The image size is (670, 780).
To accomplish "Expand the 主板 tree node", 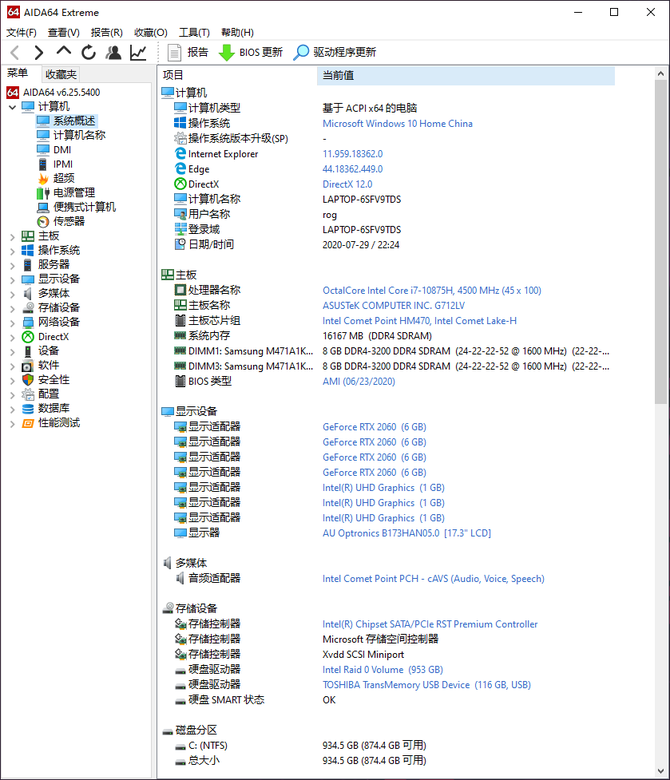I will click(12, 236).
